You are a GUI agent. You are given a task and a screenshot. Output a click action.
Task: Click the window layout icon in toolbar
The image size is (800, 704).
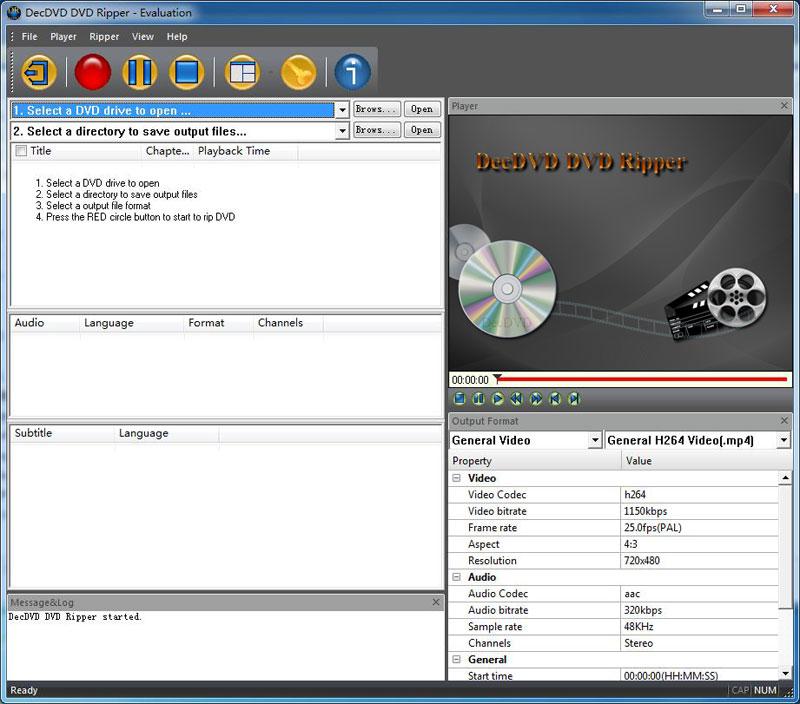(242, 72)
